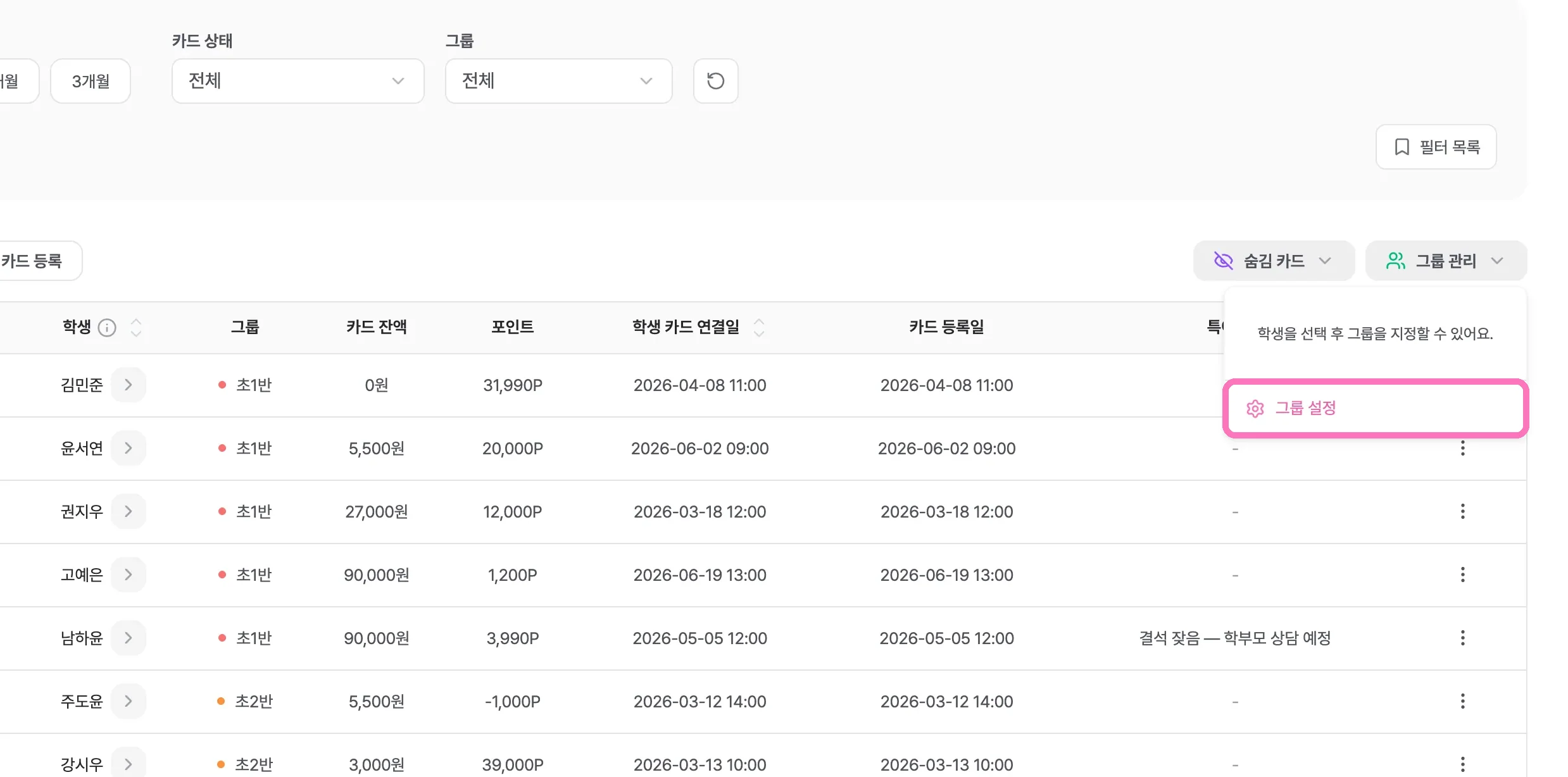Open 김민준 student detail chevron
This screenshot has height=777, width=1568.
click(129, 385)
